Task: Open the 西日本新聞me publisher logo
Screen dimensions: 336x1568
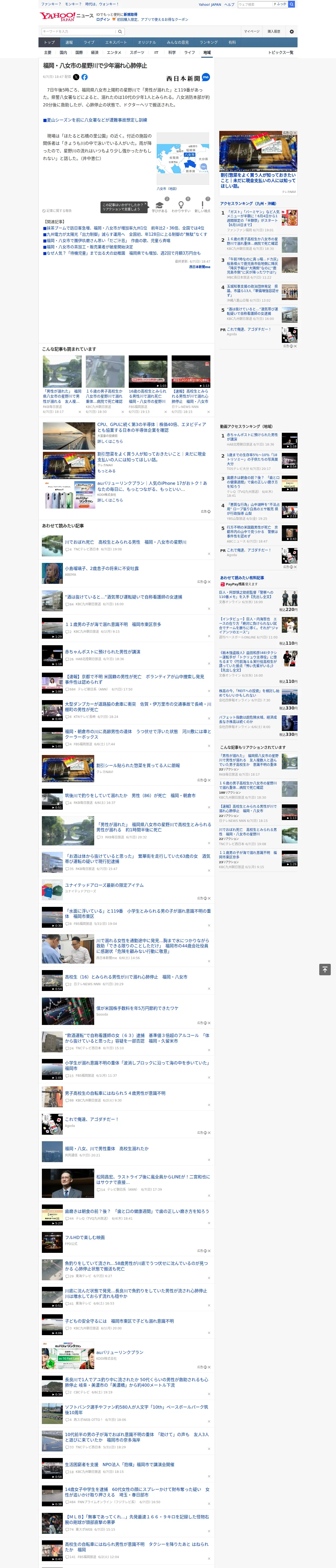Action: click(x=188, y=78)
